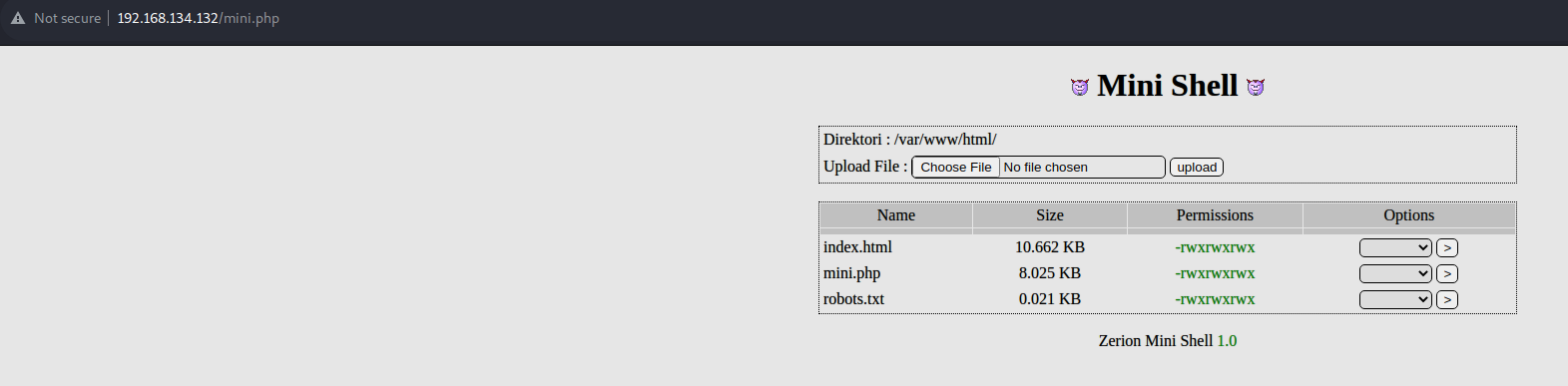
Task: Open options dropdown for index.html
Action: pyautogui.click(x=1395, y=247)
